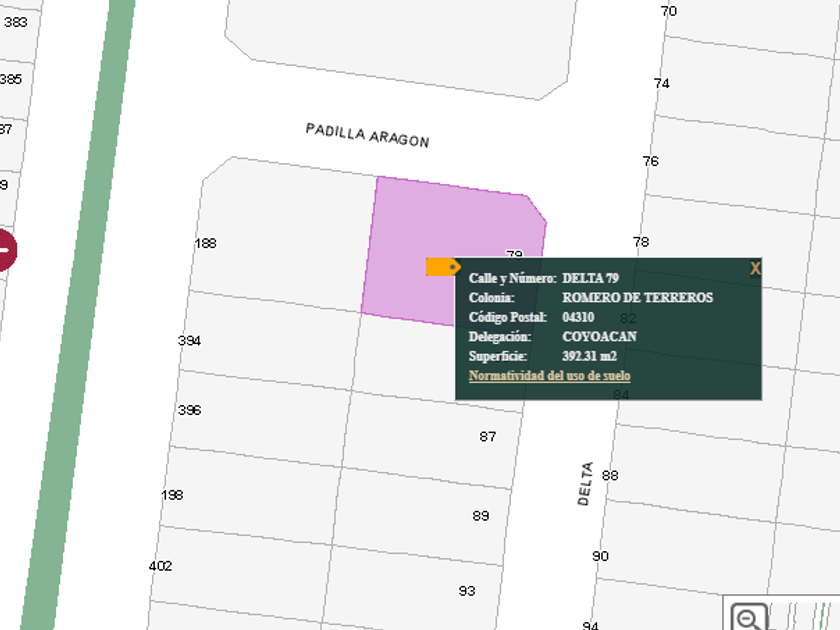
Task: Click the 'Colonia:' label in popup
Action: [x=491, y=297]
